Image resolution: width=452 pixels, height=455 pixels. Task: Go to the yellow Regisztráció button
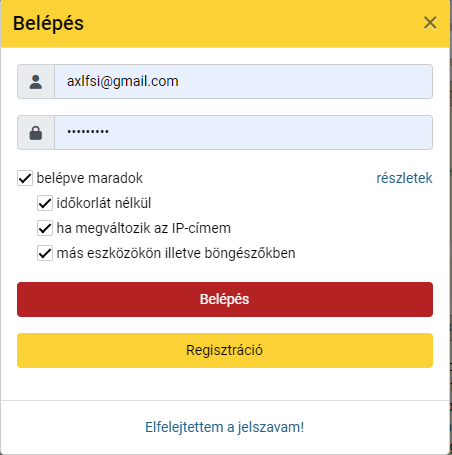225,350
